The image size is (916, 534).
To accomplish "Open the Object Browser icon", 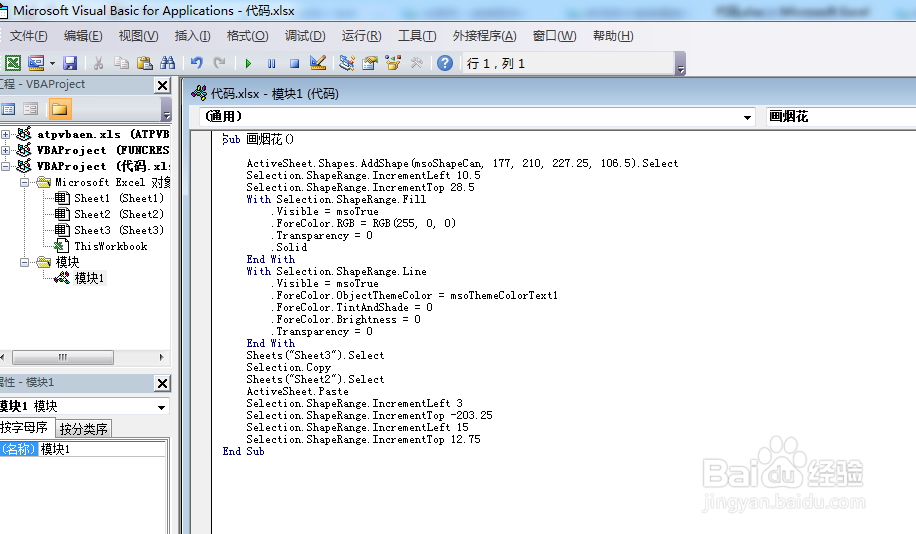I will click(393, 63).
